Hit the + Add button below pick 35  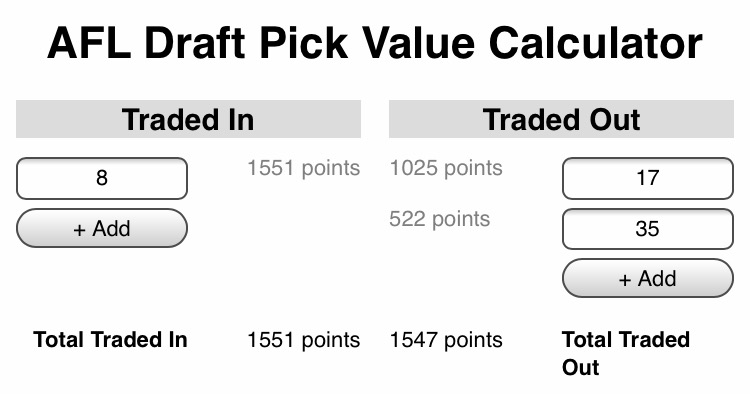[648, 278]
